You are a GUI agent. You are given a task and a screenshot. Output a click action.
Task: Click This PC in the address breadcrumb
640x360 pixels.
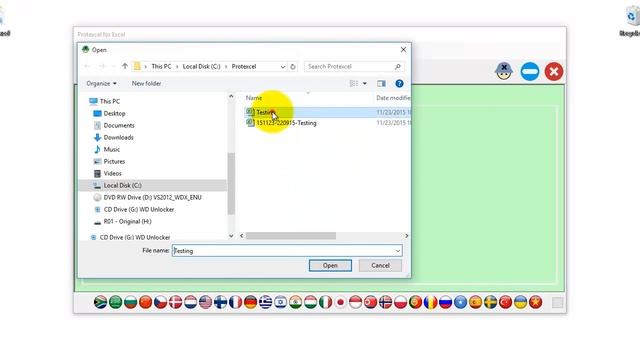tap(161, 66)
